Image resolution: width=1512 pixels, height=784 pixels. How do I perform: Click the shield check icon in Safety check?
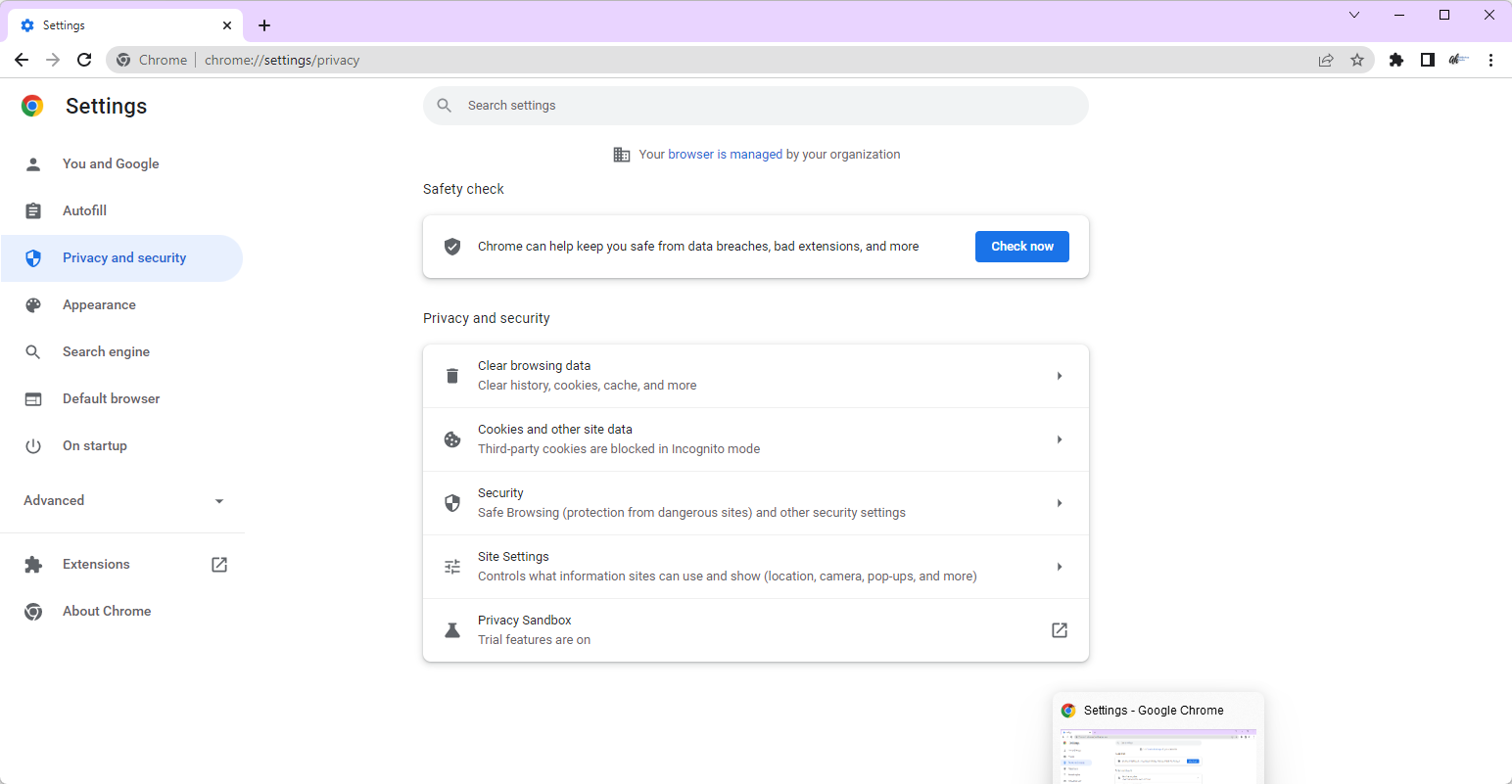(x=452, y=247)
